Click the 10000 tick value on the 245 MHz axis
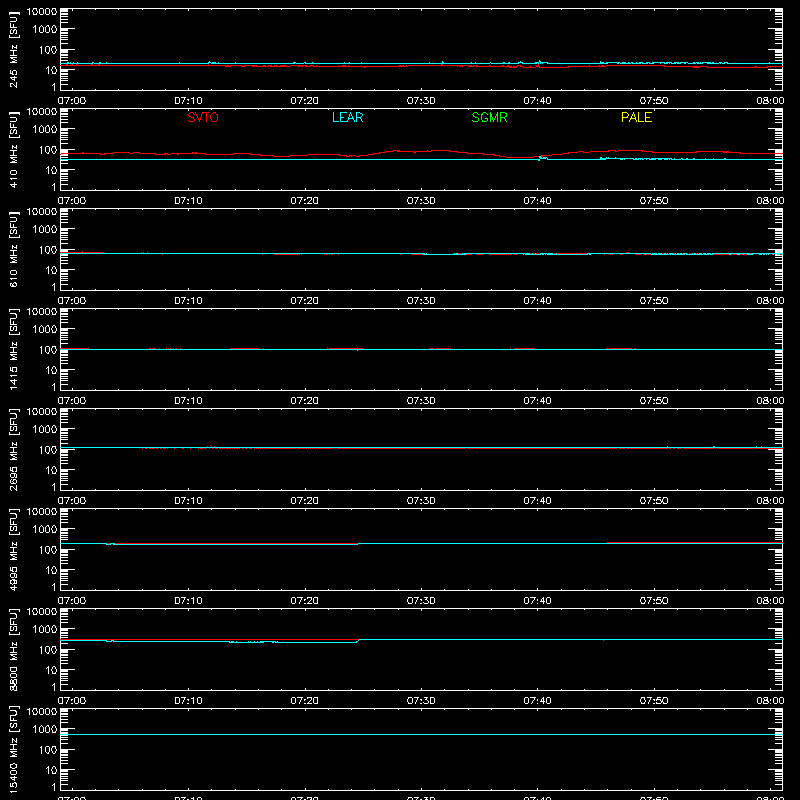This screenshot has height=800, width=800. click(x=42, y=12)
